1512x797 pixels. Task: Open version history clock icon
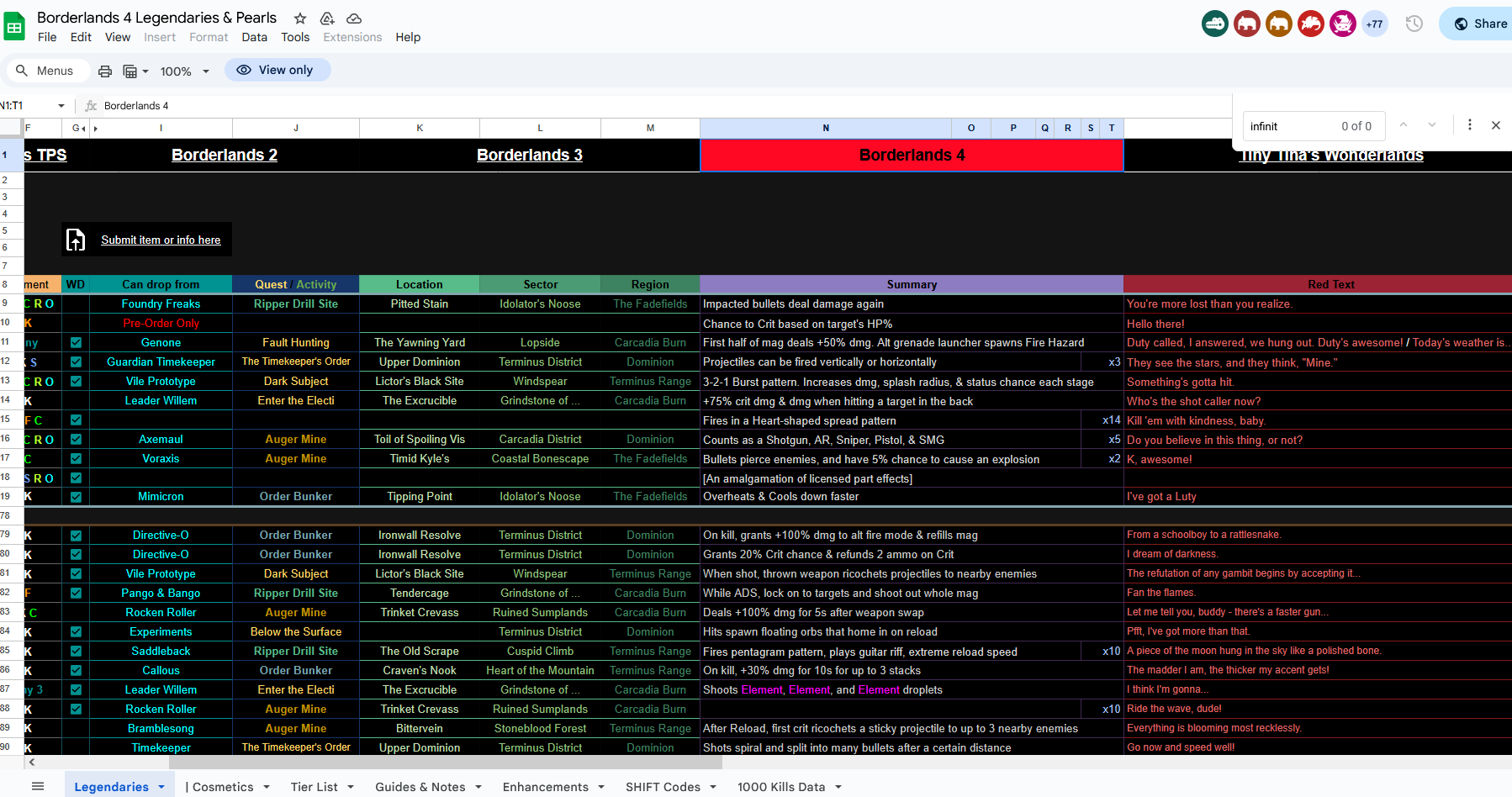(1414, 24)
